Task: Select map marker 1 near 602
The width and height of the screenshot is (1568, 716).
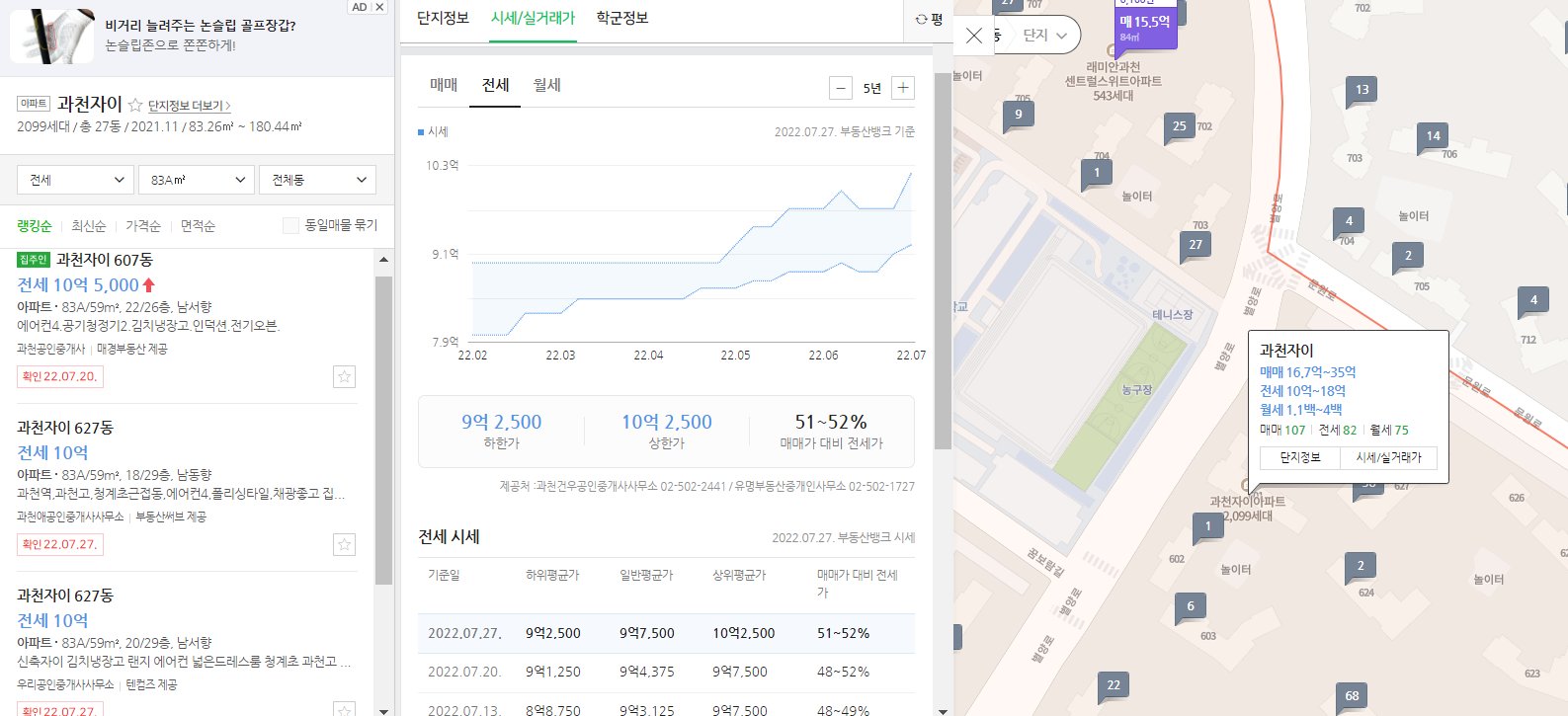Action: (x=1208, y=526)
